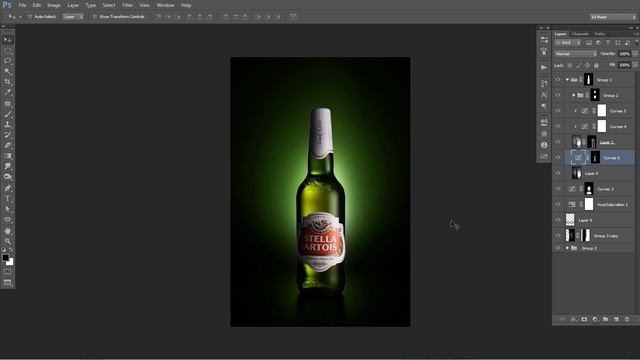640x360 pixels.
Task: Hide the selected Curves 6 layer
Action: [558, 158]
